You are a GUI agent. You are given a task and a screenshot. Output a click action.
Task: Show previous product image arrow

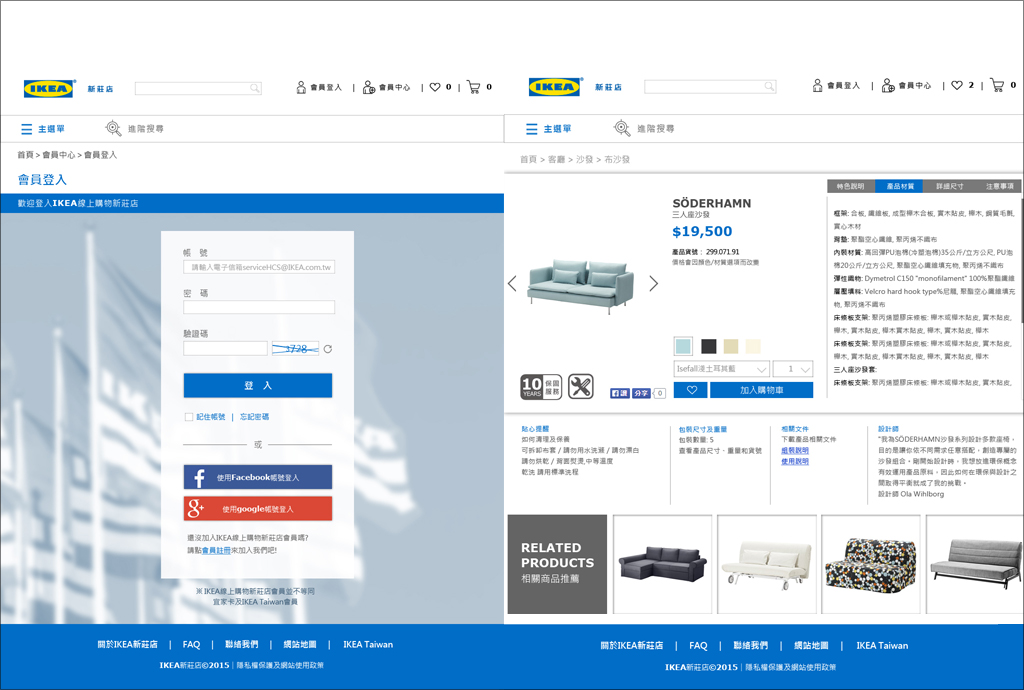click(512, 283)
